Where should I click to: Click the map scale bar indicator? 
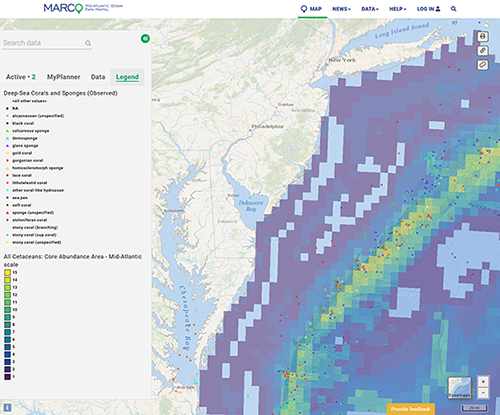point(474,408)
